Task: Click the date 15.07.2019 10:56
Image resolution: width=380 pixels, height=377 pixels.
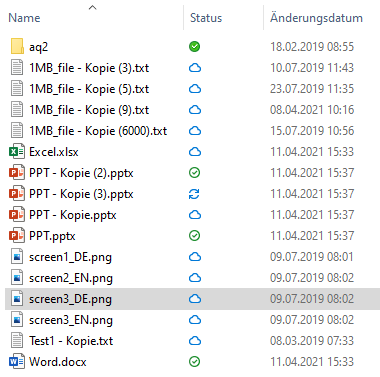Action: [312, 131]
